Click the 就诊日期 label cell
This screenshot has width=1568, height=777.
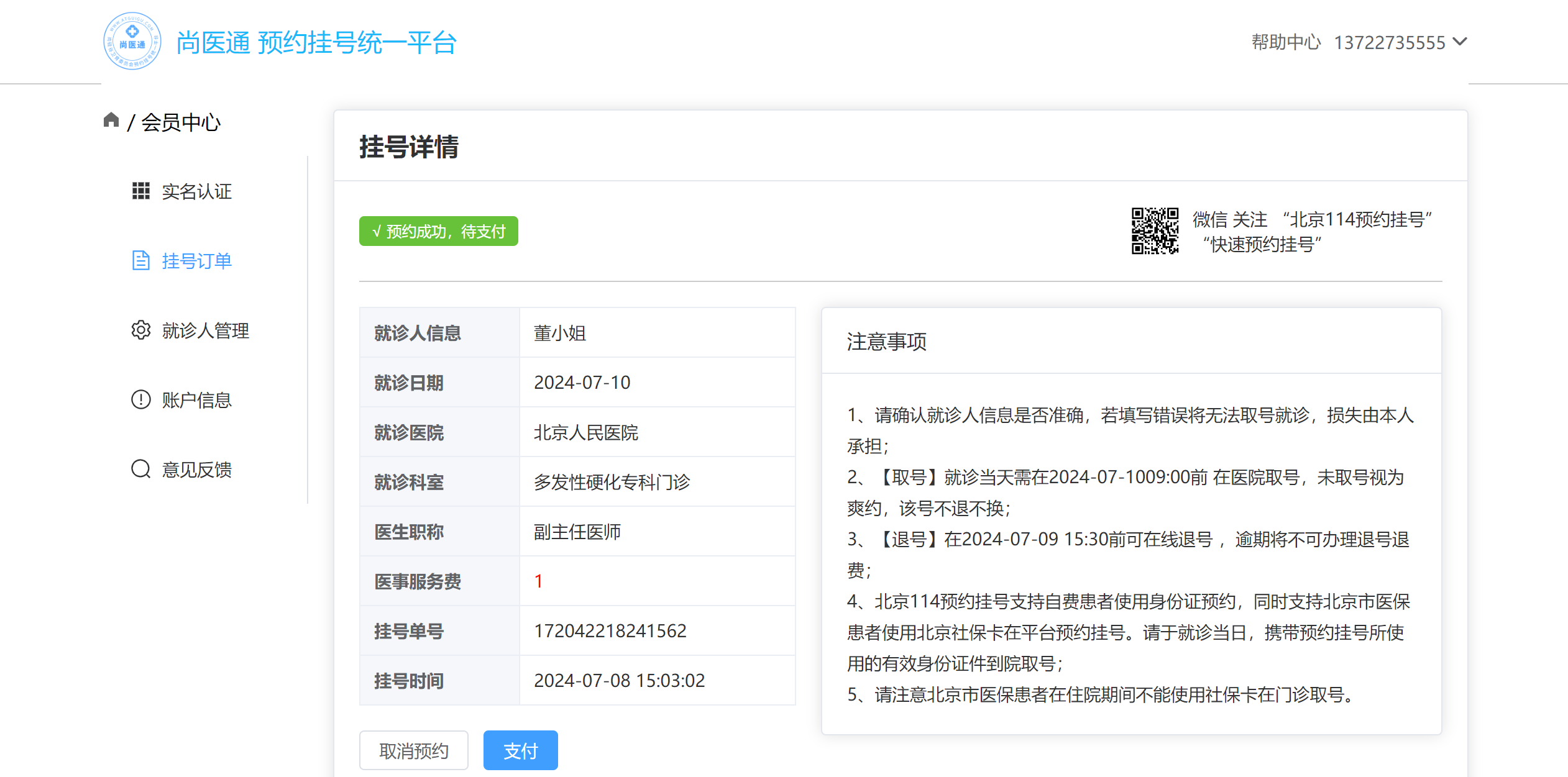coord(439,382)
